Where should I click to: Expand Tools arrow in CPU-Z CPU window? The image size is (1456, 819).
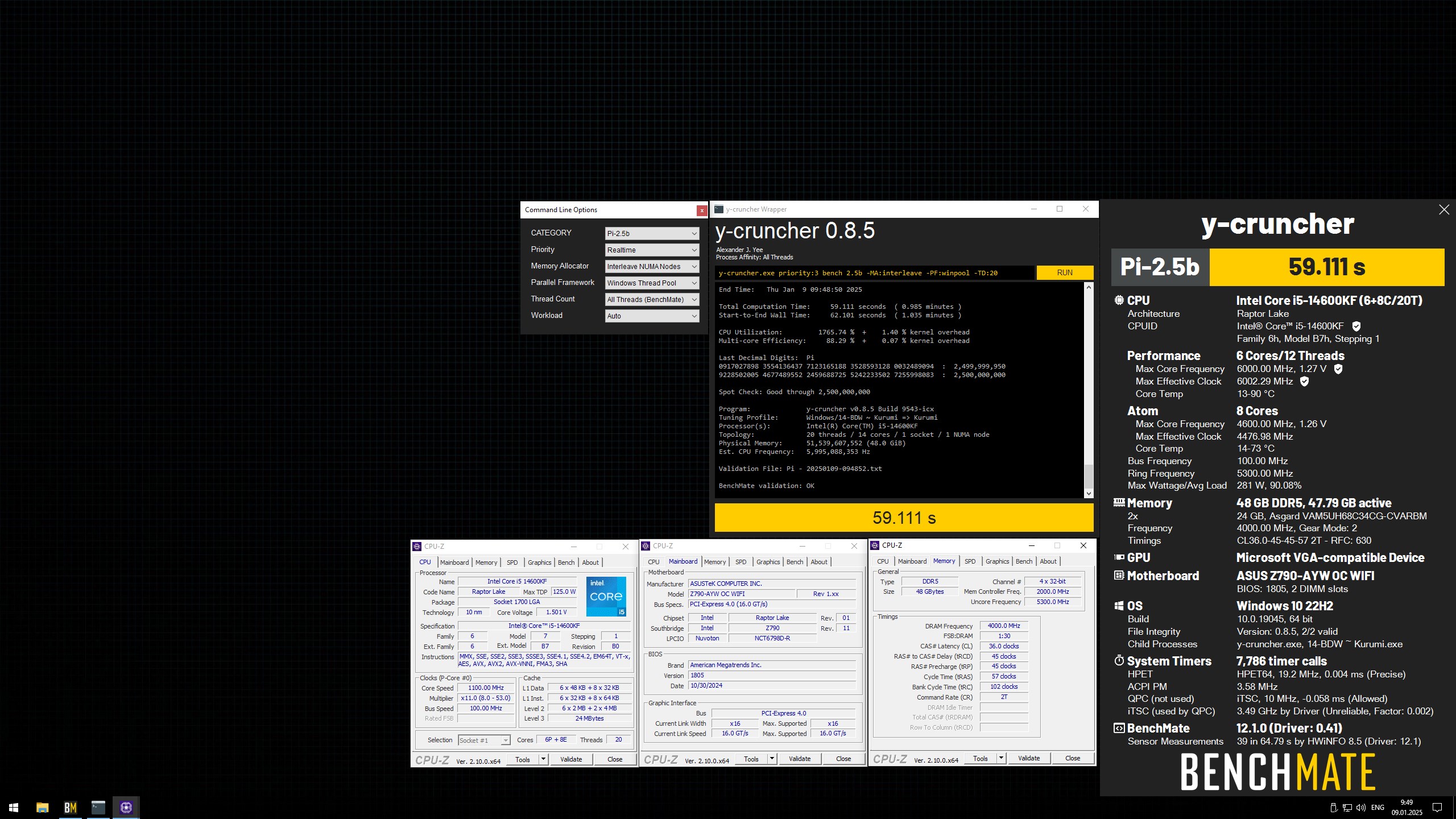(543, 759)
